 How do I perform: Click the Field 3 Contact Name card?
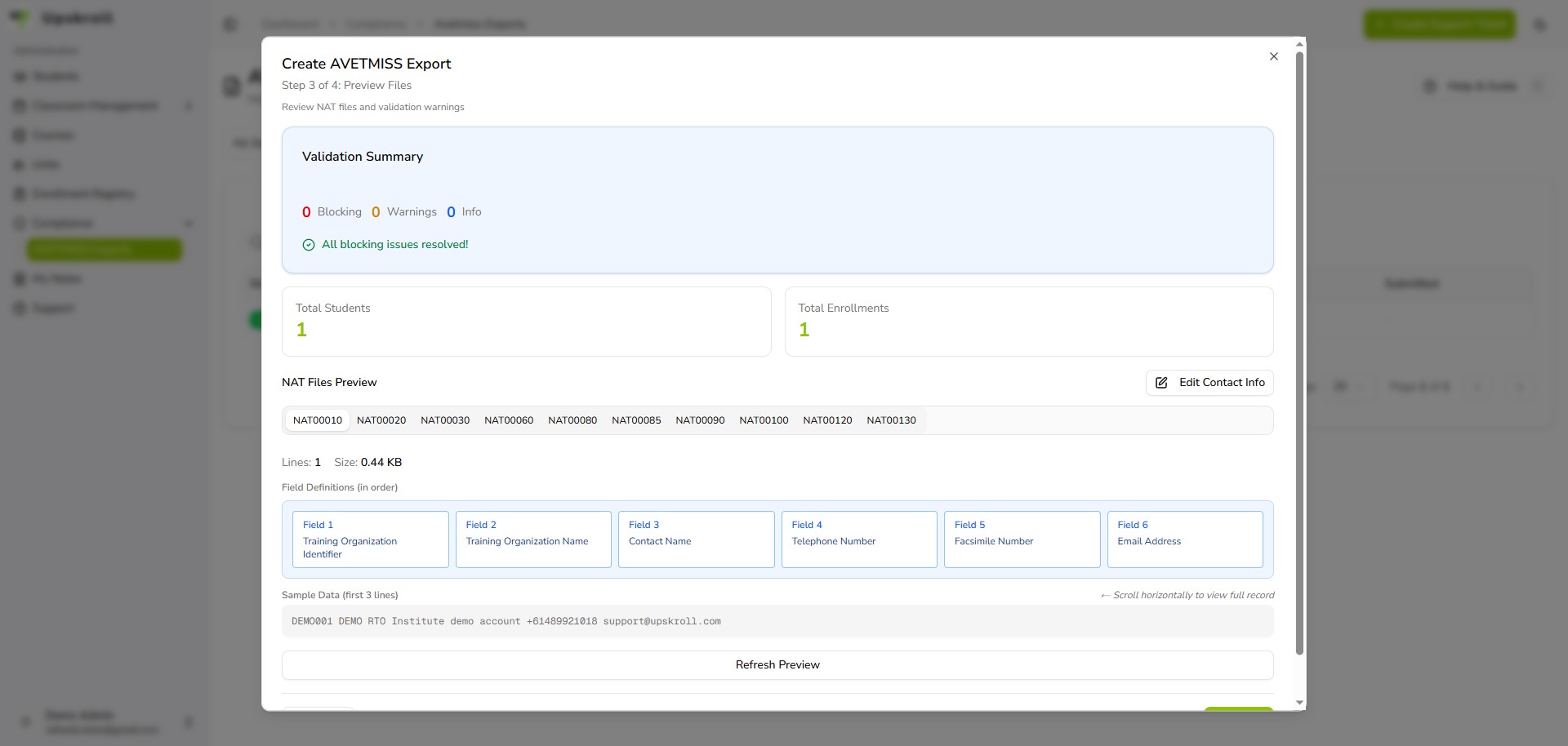[x=697, y=540]
